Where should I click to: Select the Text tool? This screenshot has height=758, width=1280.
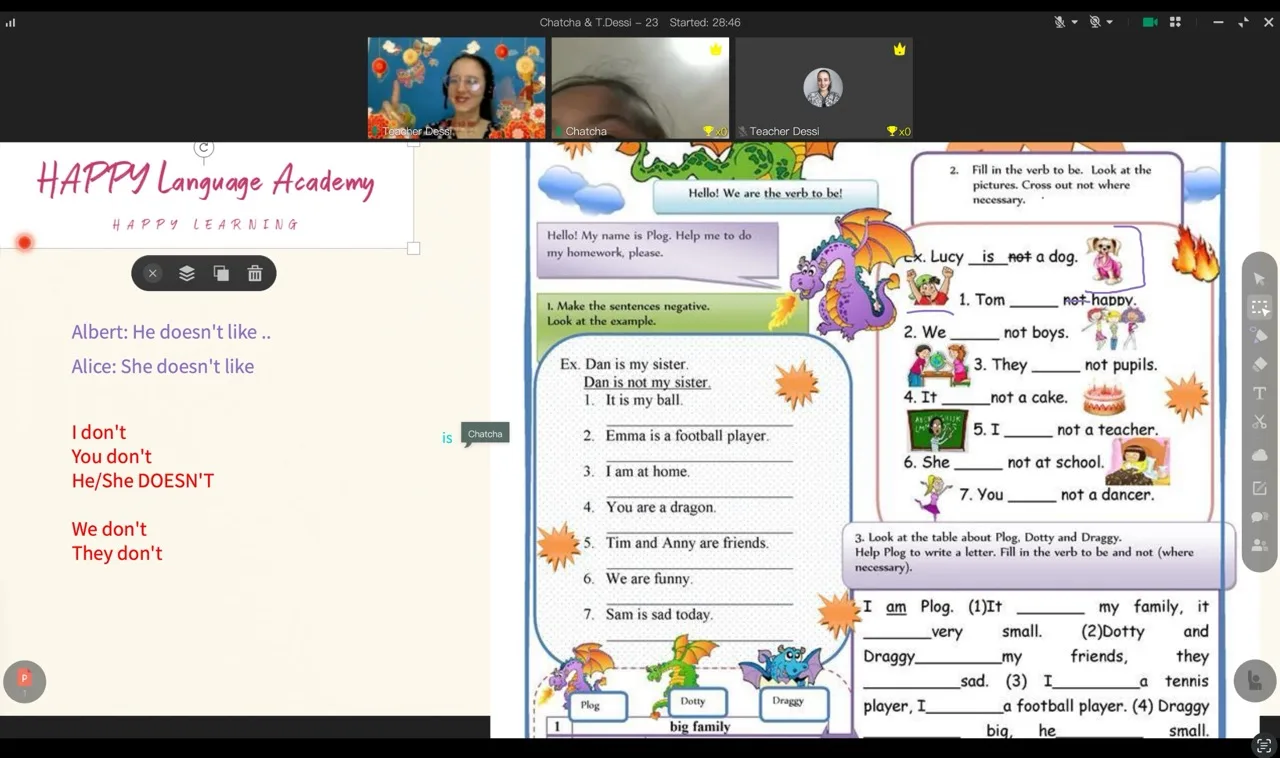coord(1259,394)
